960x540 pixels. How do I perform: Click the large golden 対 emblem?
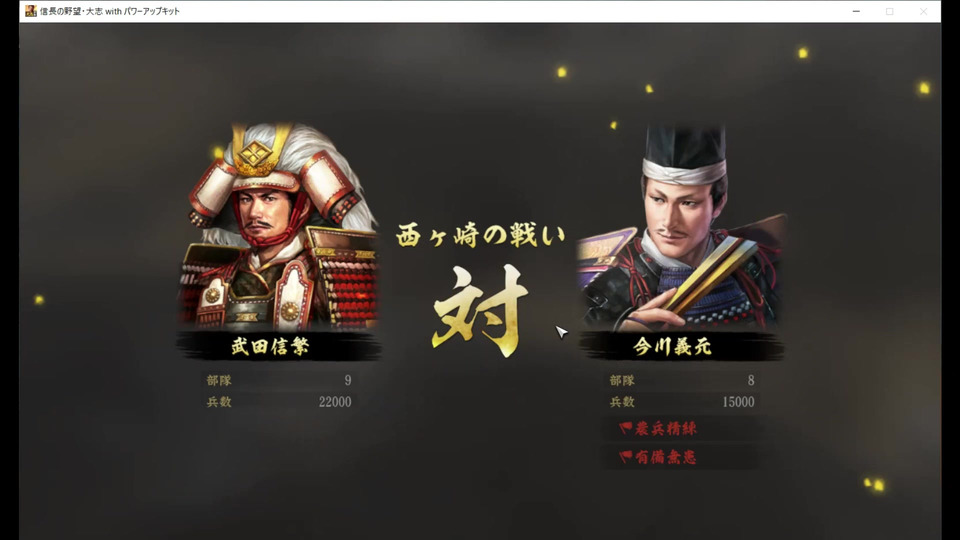479,311
